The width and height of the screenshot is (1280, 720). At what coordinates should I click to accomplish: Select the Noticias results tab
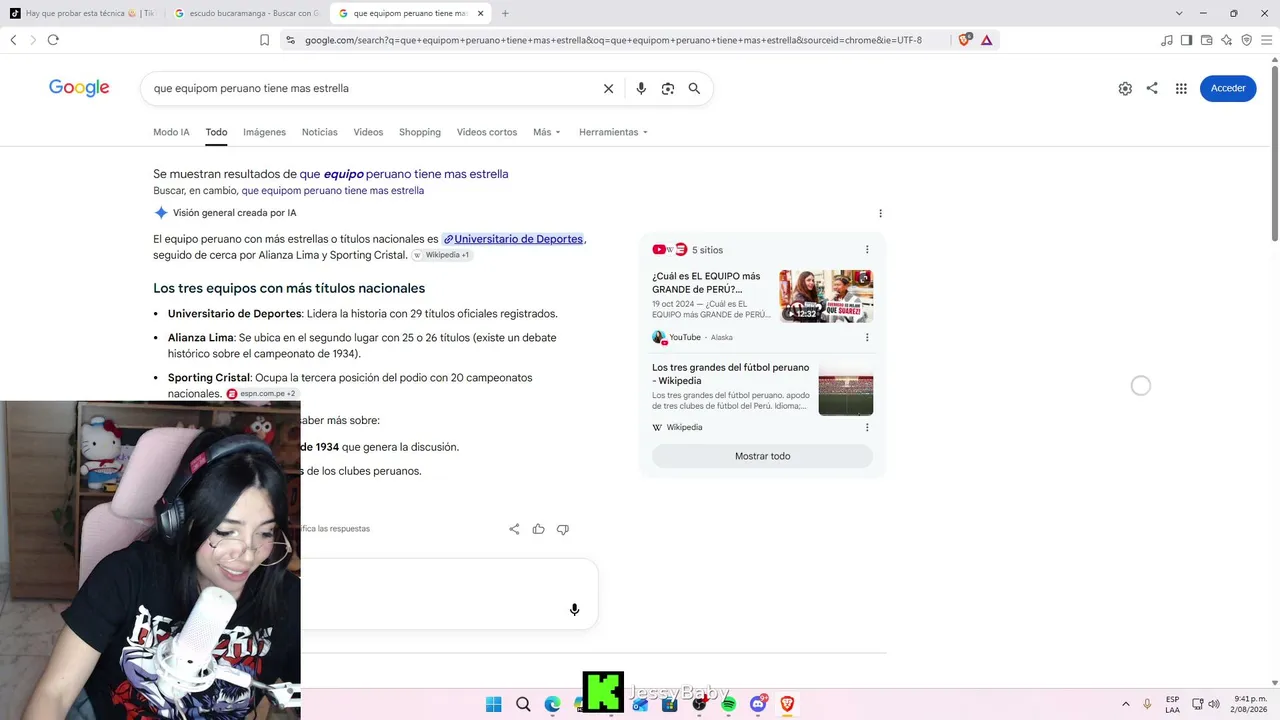pyautogui.click(x=320, y=132)
